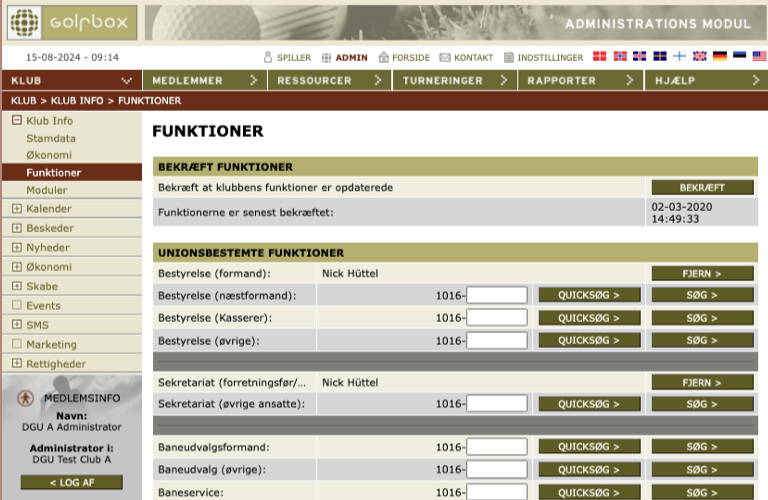Remove Sekretariat forretningsfører with FJERN
Screen dimensions: 768x500
point(702,382)
